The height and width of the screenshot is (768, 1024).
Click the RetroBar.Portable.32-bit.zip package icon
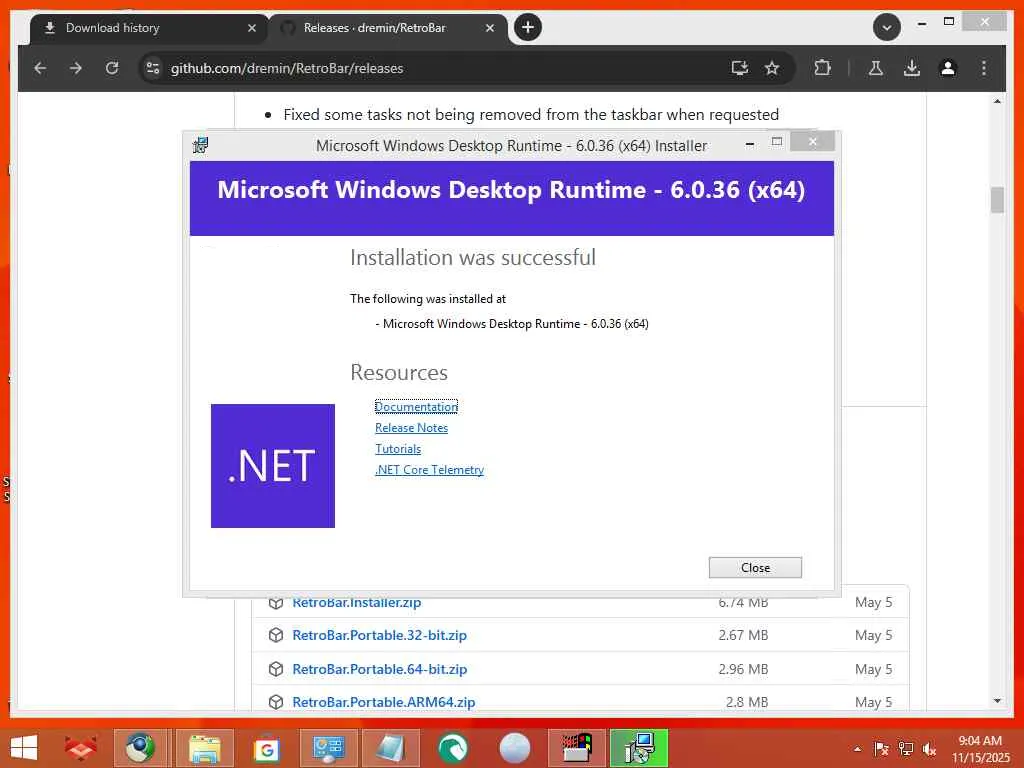[x=276, y=635]
